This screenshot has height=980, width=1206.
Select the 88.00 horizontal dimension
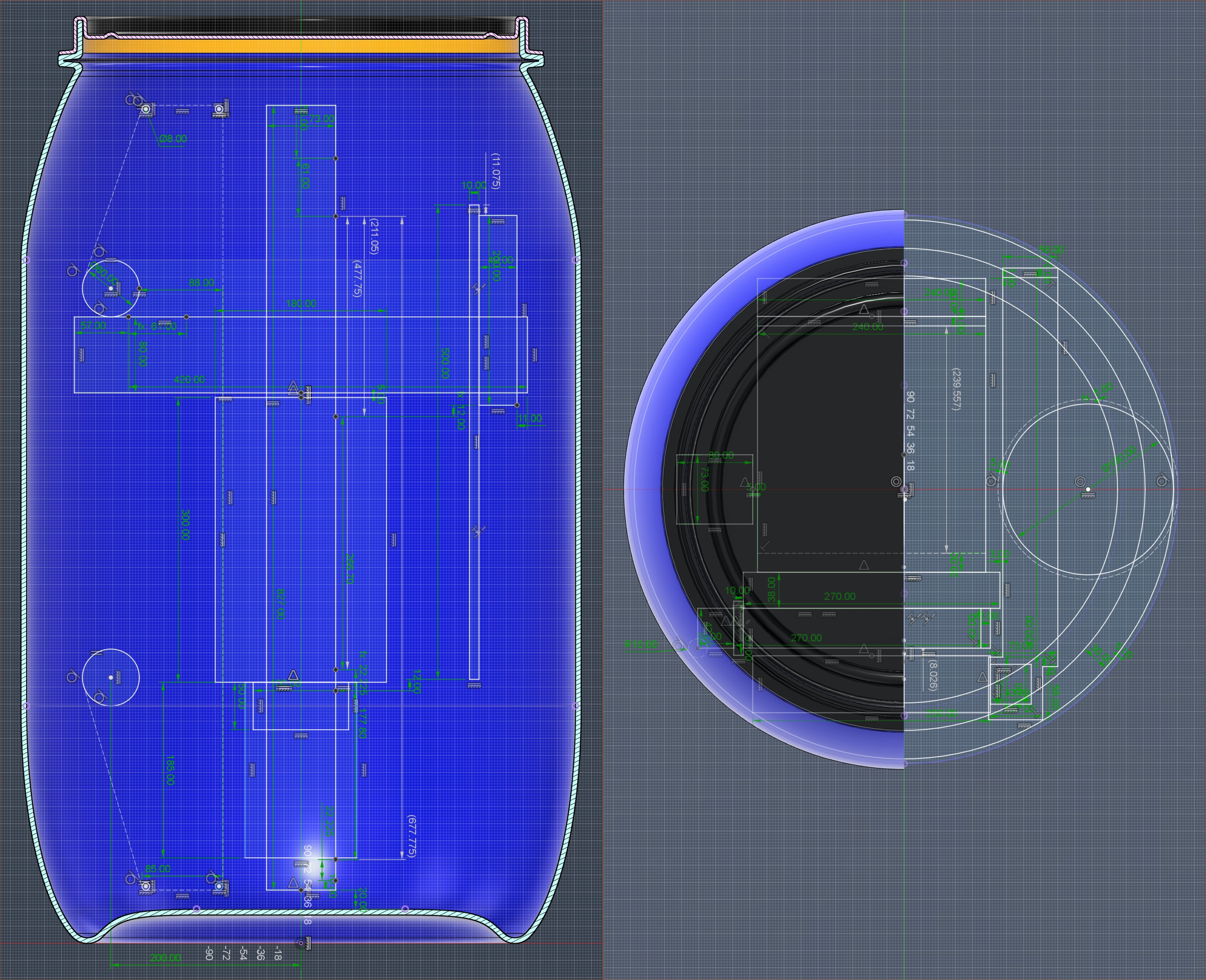202,282
